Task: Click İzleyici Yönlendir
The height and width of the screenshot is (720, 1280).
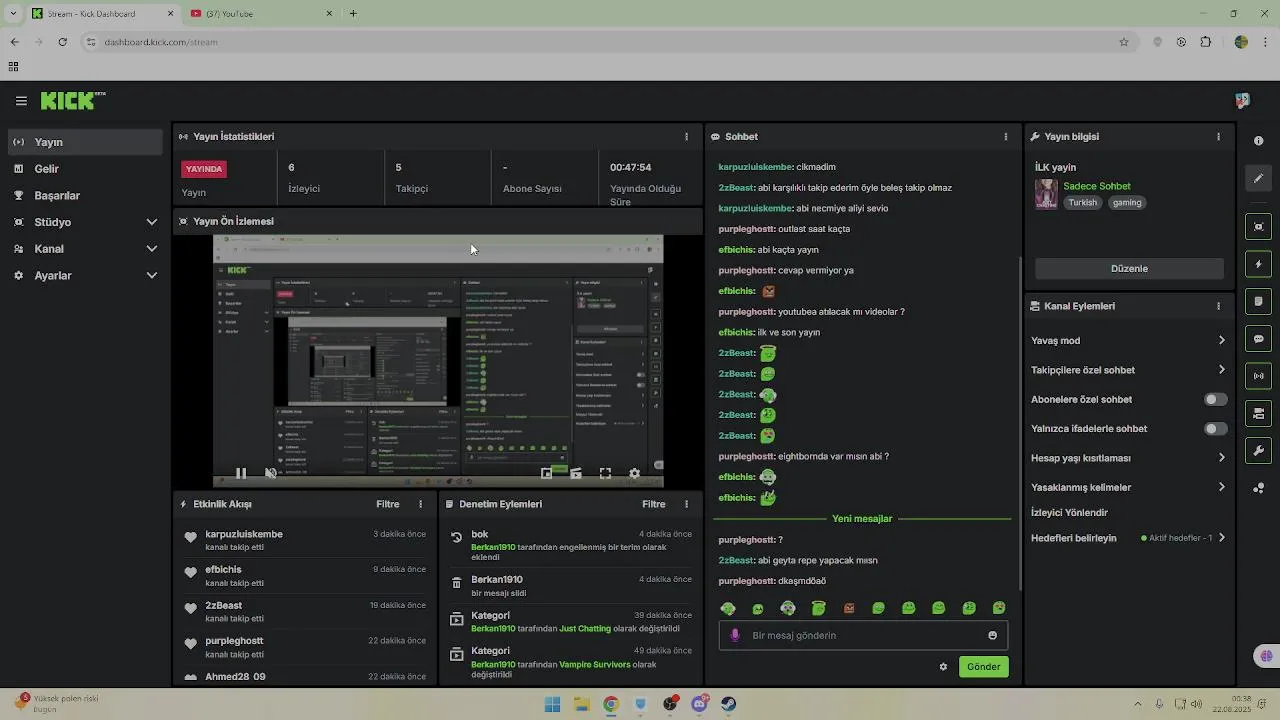Action: pos(1069,513)
